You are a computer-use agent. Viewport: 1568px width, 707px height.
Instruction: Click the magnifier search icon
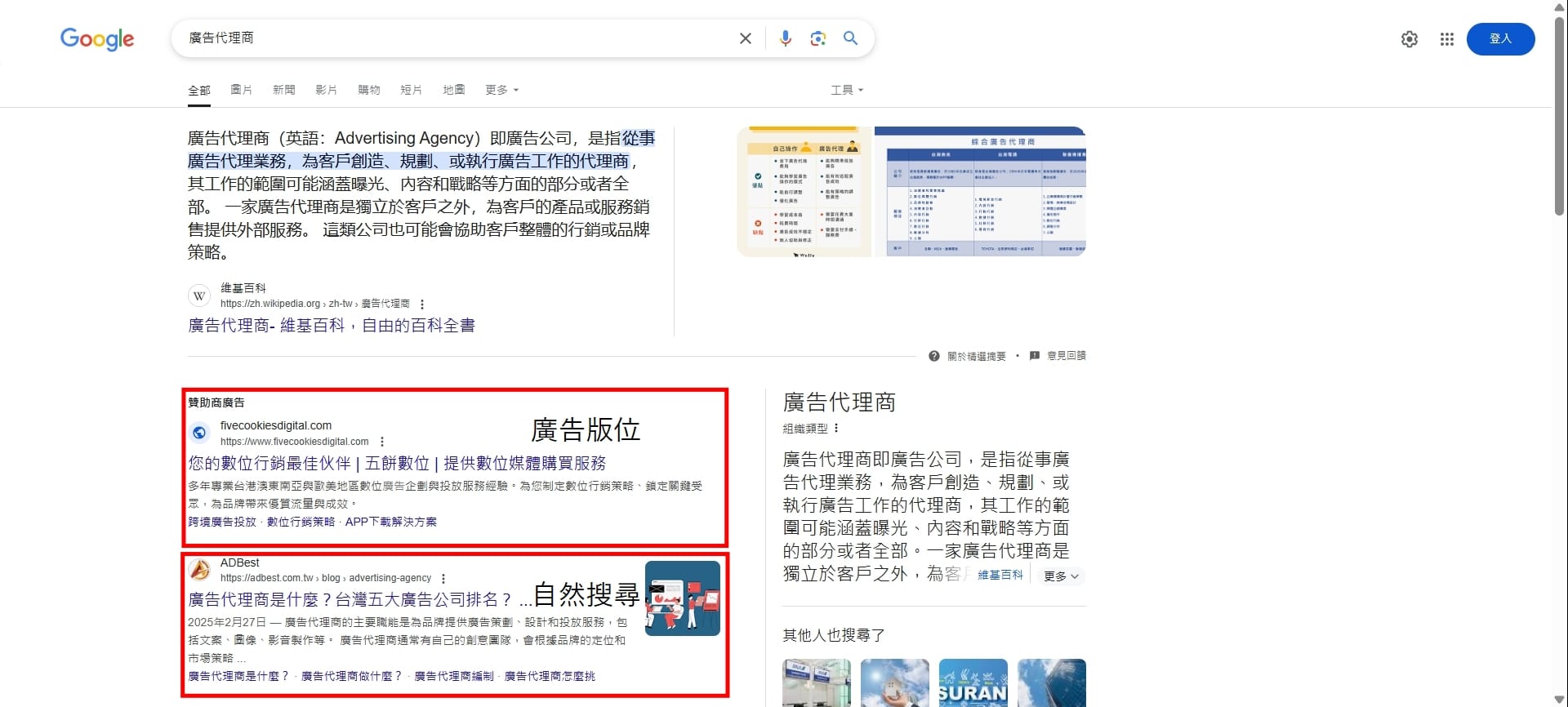click(x=850, y=38)
